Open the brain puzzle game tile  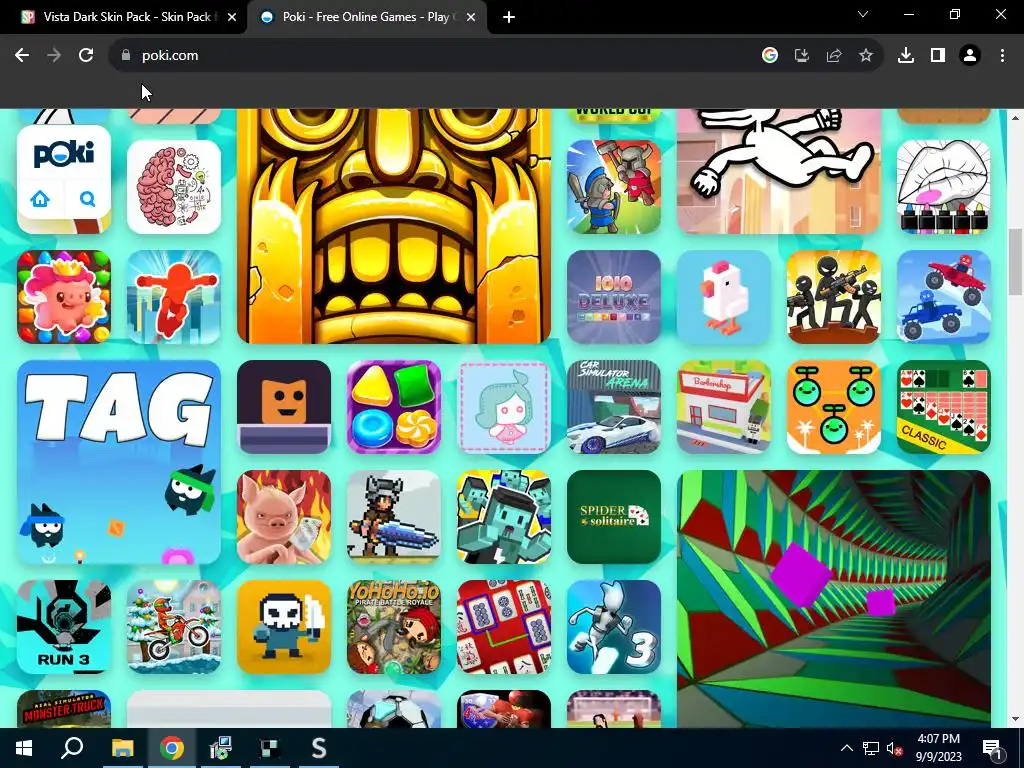pyautogui.click(x=174, y=187)
